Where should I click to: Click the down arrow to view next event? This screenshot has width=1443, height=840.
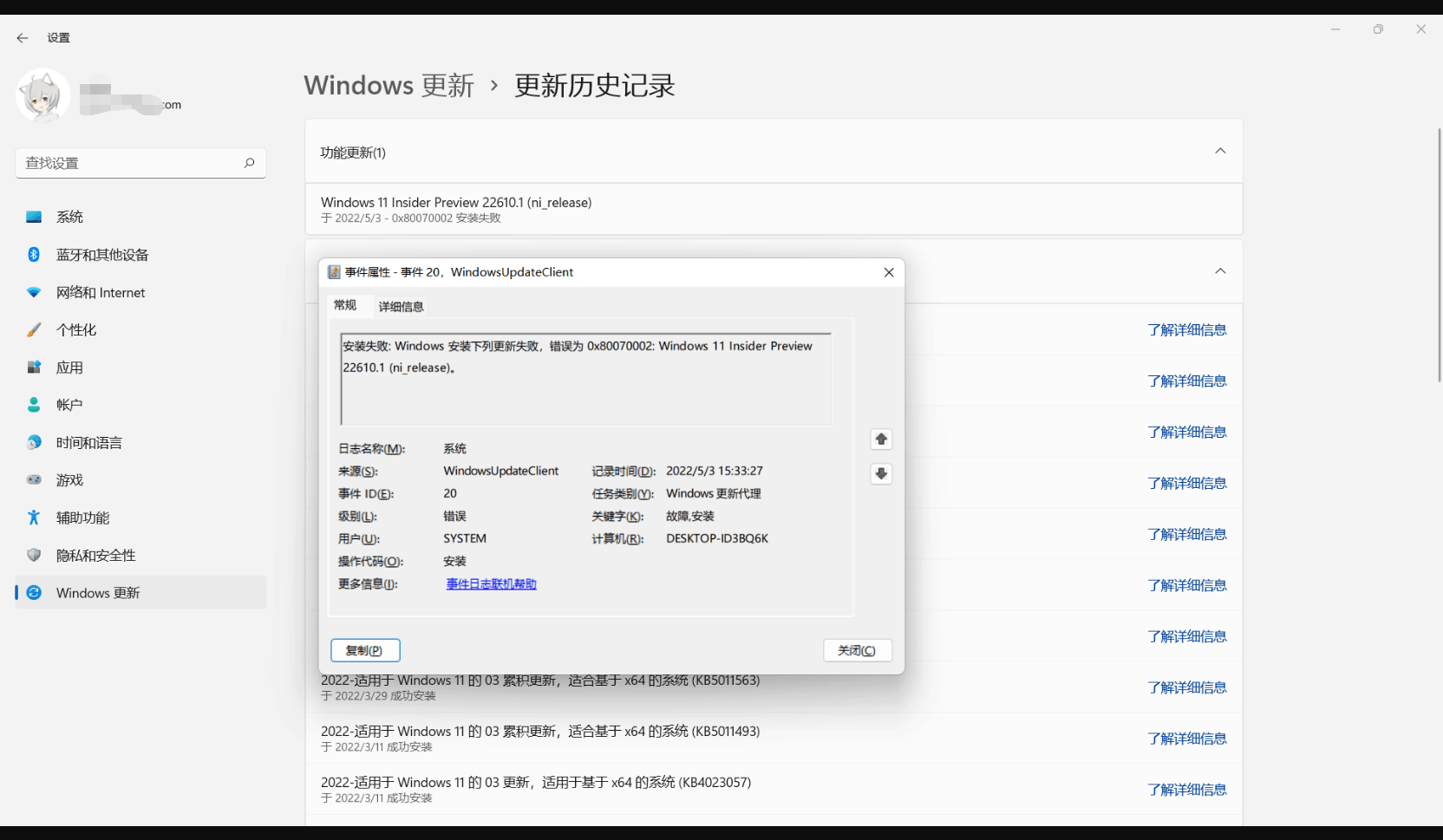(881, 473)
